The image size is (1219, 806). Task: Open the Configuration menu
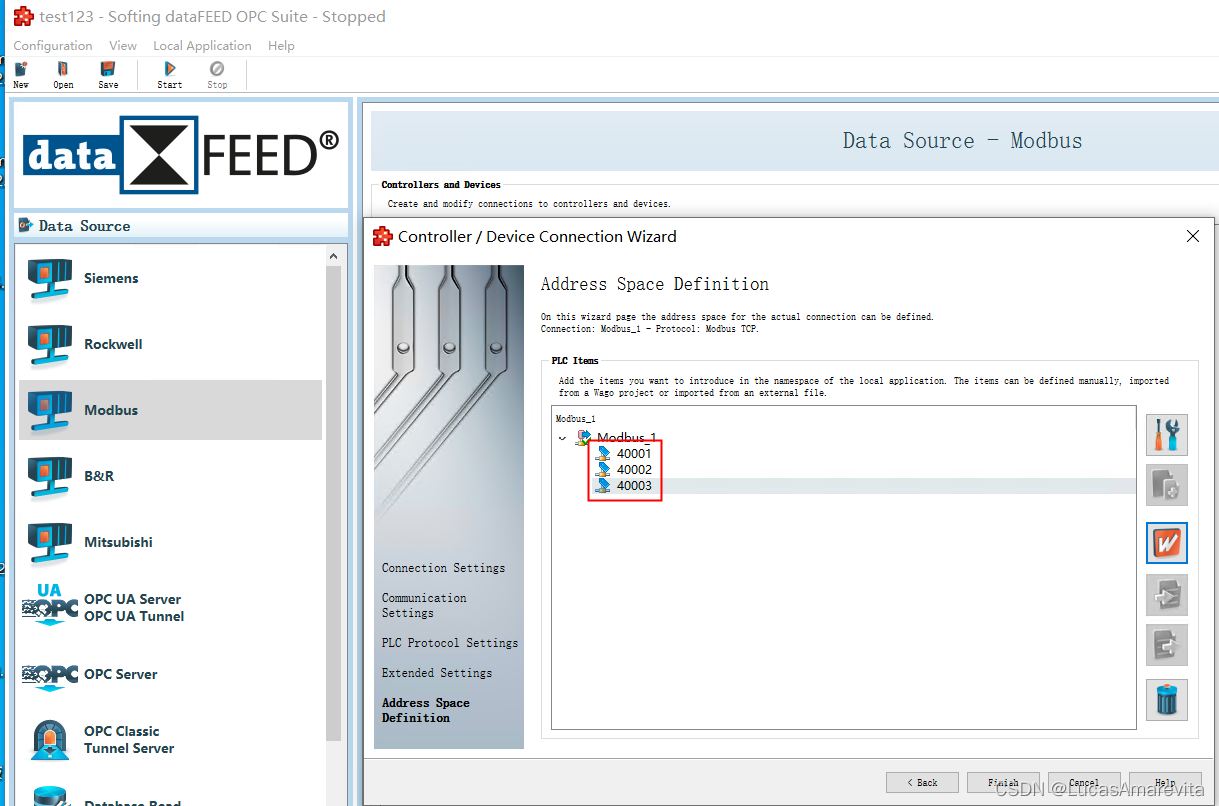pos(53,46)
